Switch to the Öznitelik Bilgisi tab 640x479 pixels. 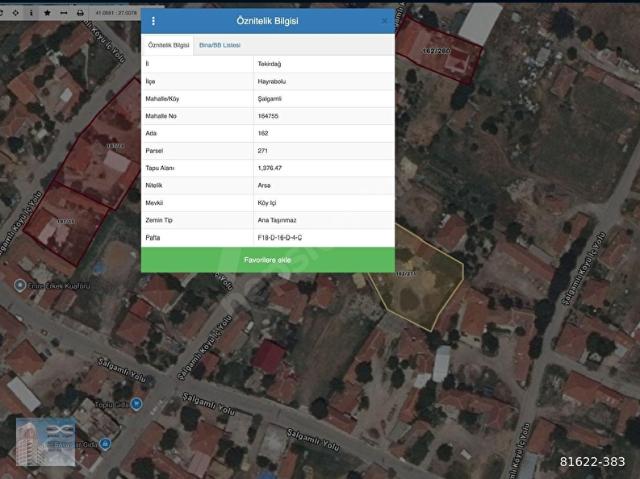(168, 45)
